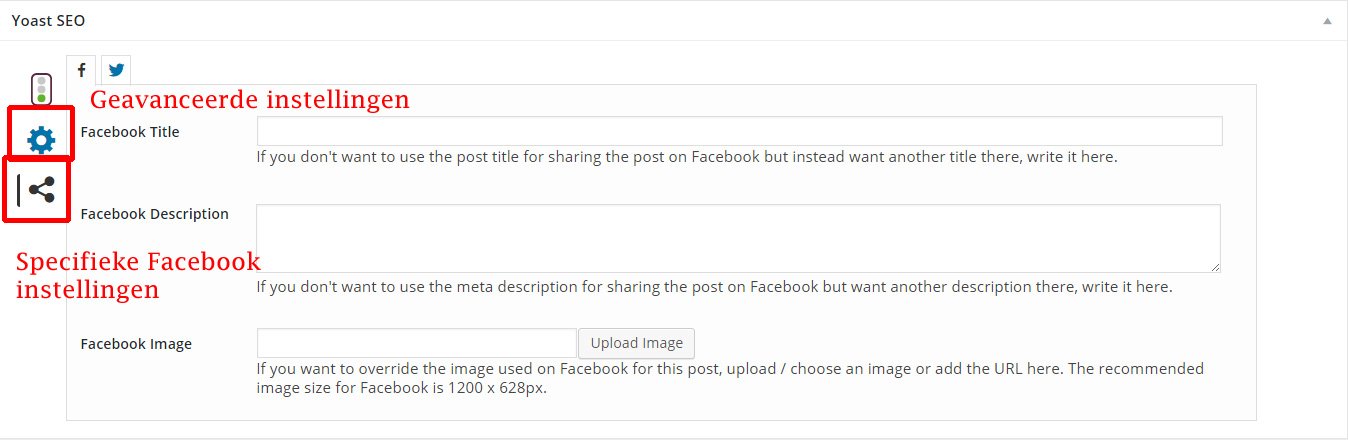Click the help text below Facebook Description
This screenshot has height=440, width=1348.
(713, 287)
